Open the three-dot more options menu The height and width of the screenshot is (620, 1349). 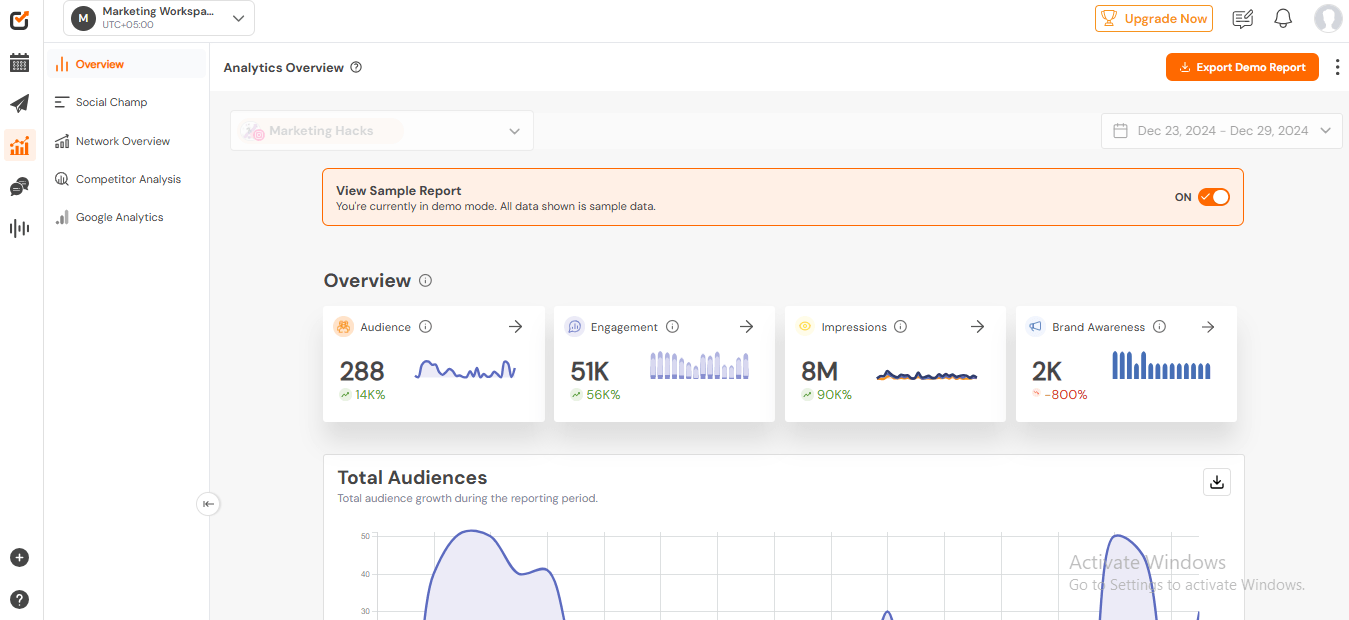[x=1337, y=67]
